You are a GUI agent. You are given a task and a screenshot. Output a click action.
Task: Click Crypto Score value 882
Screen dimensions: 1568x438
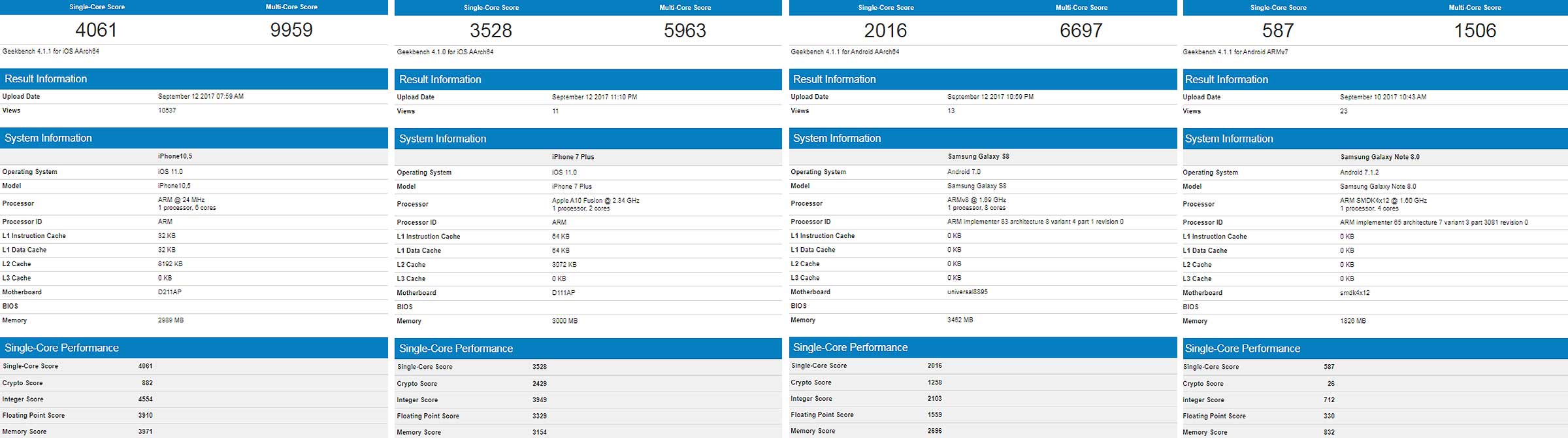coord(147,383)
